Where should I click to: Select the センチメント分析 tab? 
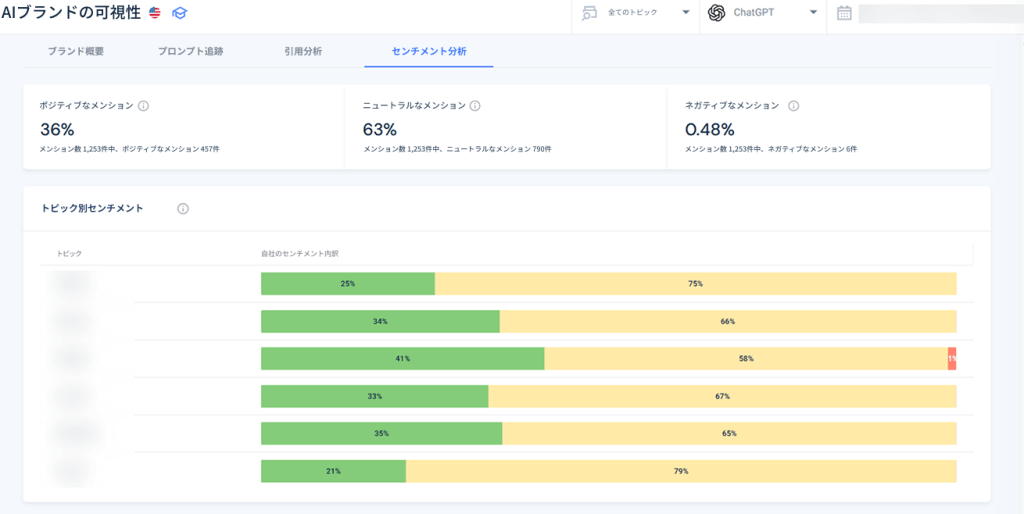click(429, 52)
